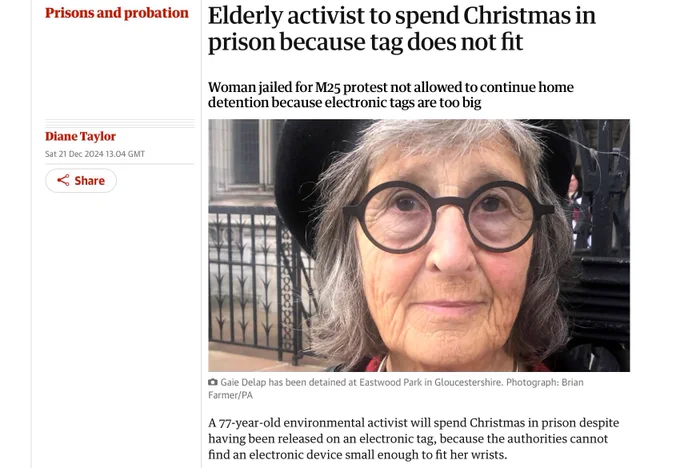Click the words home detention in standfirst
The height and width of the screenshot is (468, 680).
390,95
